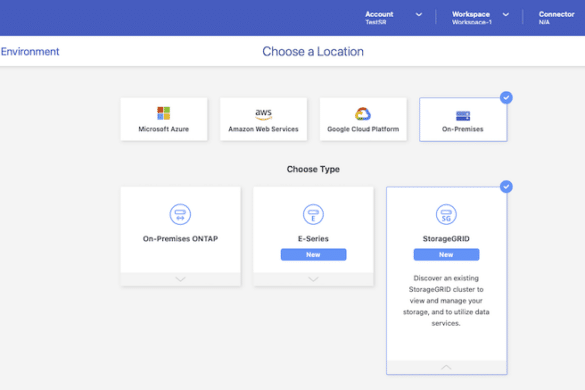Image resolution: width=585 pixels, height=390 pixels.
Task: Click the On-Premises server icon
Action: tap(463, 116)
